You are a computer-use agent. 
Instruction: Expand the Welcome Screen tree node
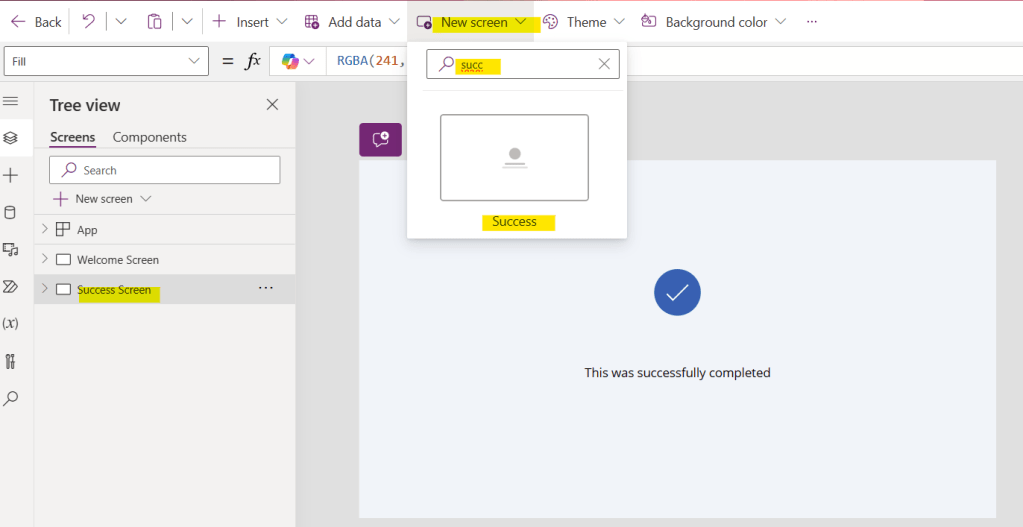click(x=44, y=259)
